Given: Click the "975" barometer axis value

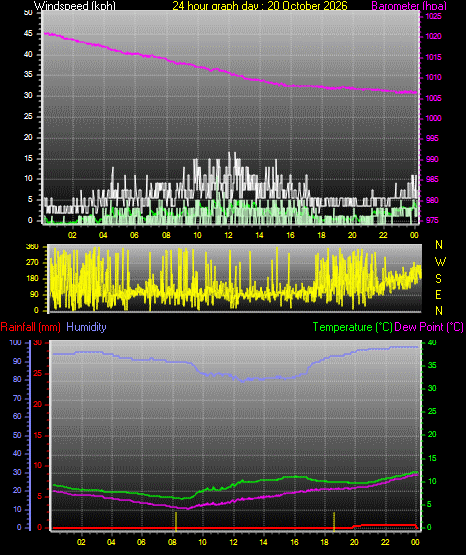Looking at the screenshot, I should [432, 221].
